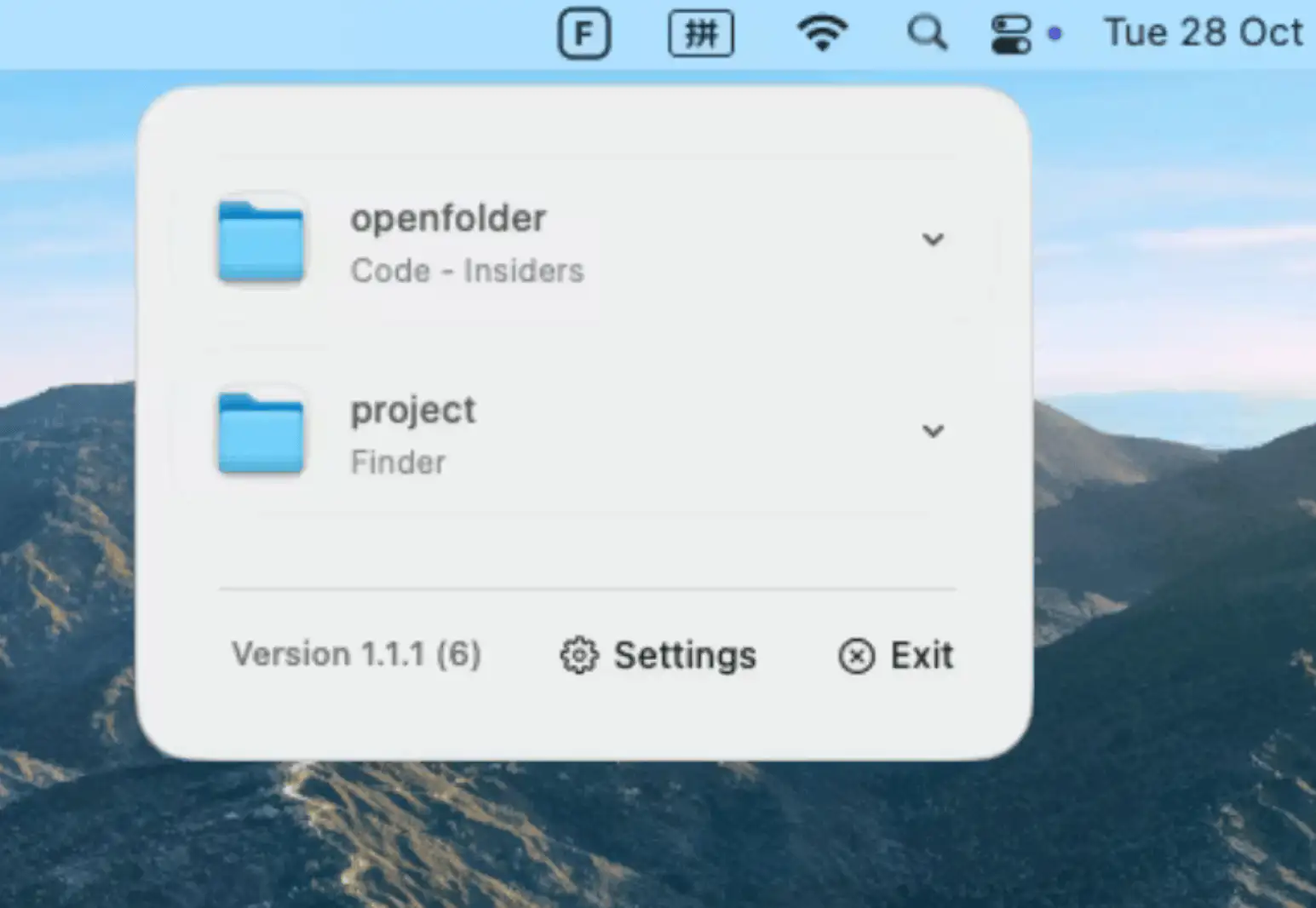The height and width of the screenshot is (908, 1316).
Task: Click the F app icon in menu bar
Action: 583,34
